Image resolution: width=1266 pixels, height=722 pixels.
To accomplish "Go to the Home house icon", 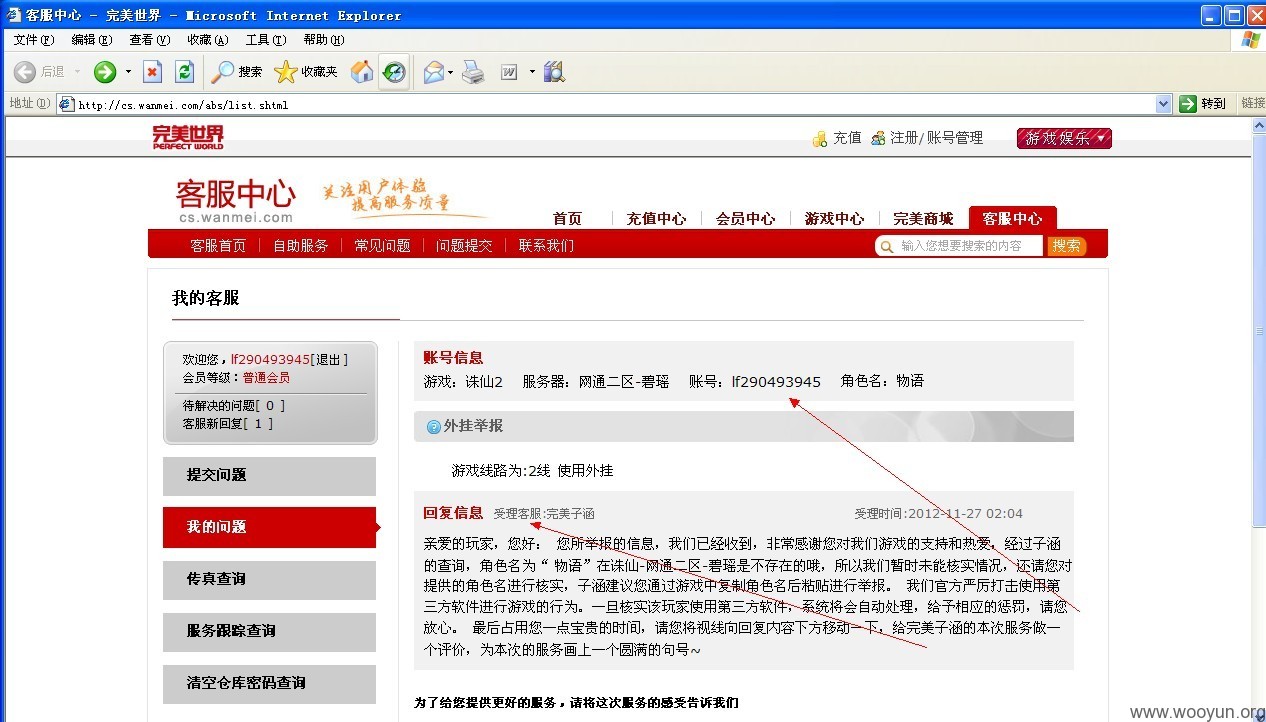I will [362, 72].
